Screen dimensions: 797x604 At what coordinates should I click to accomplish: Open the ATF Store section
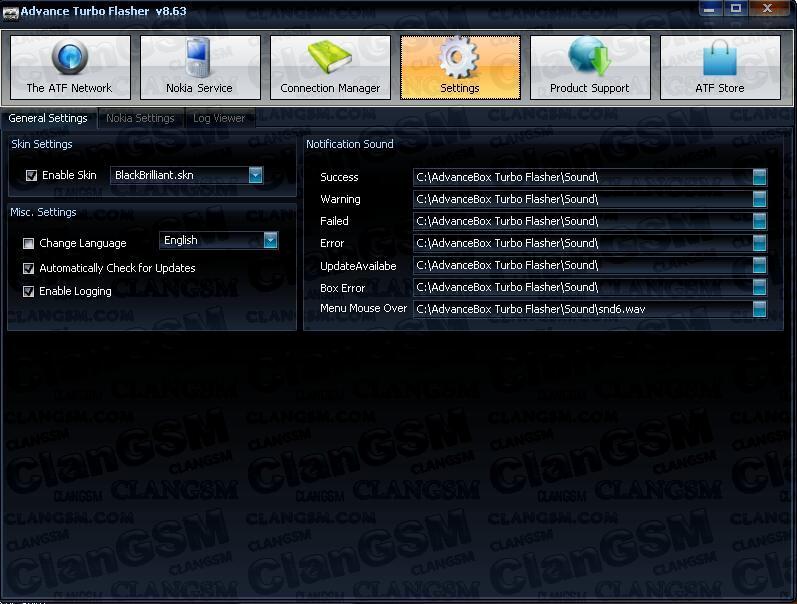[720, 67]
